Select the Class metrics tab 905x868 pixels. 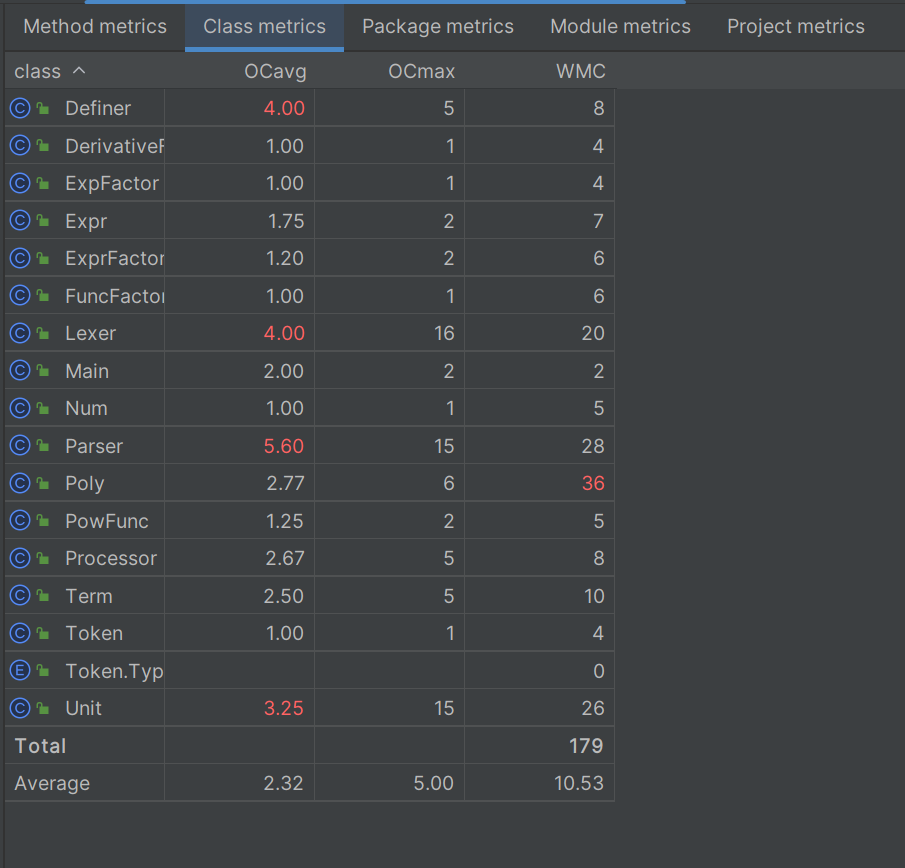(x=264, y=27)
